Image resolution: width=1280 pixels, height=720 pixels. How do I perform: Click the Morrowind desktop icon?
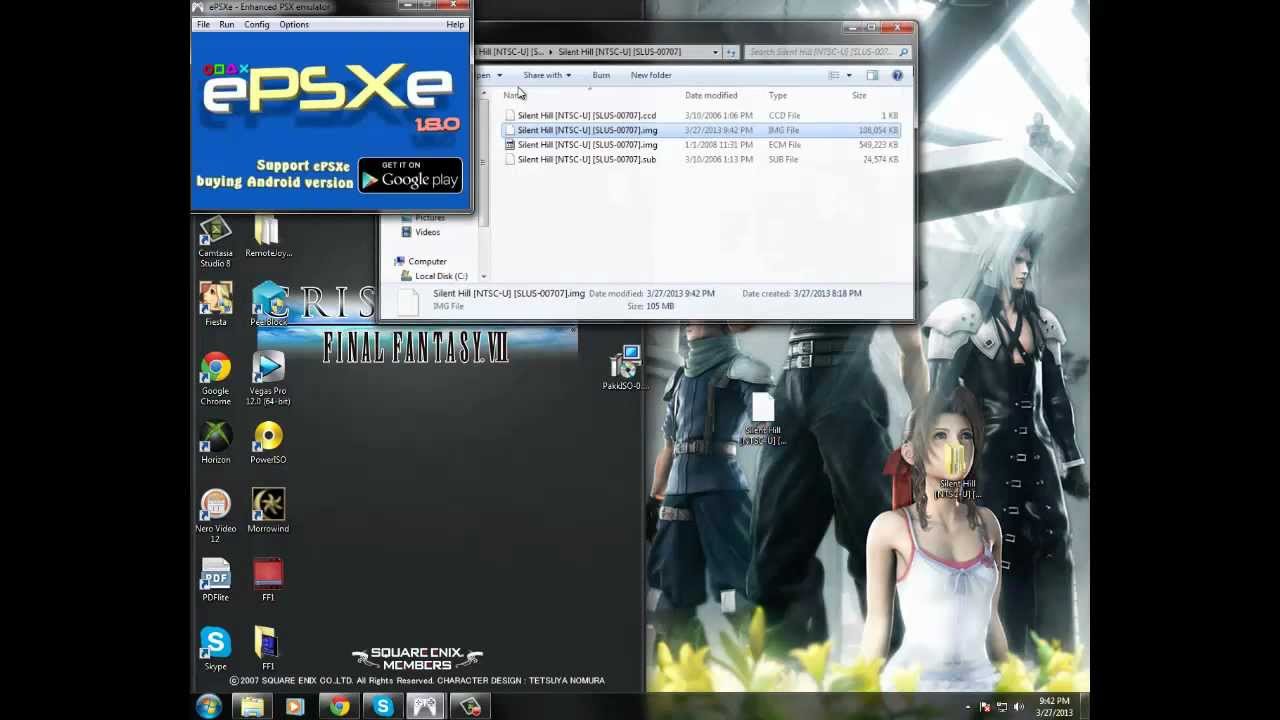[268, 512]
